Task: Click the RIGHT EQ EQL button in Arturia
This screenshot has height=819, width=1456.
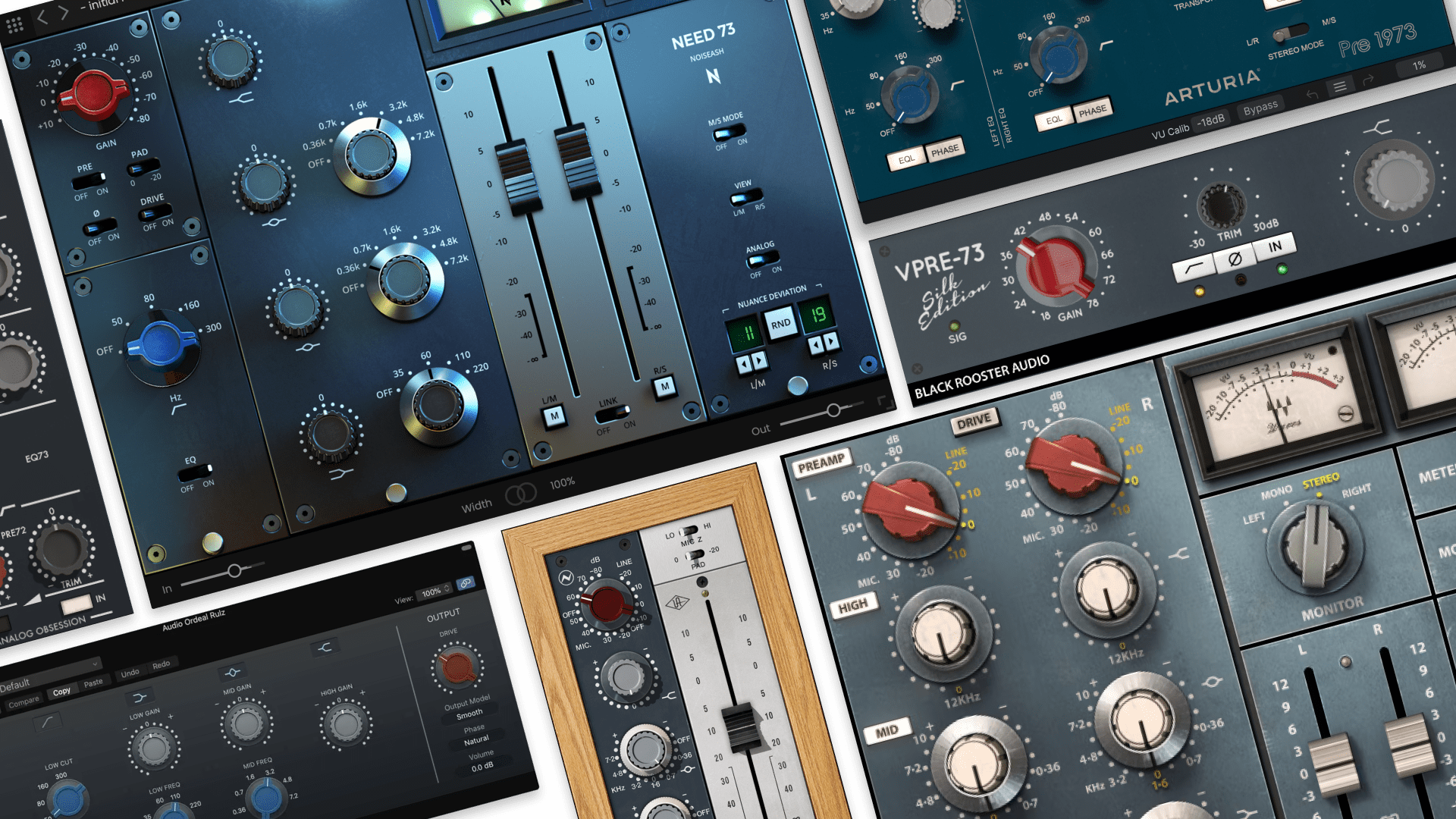Action: click(x=1054, y=120)
